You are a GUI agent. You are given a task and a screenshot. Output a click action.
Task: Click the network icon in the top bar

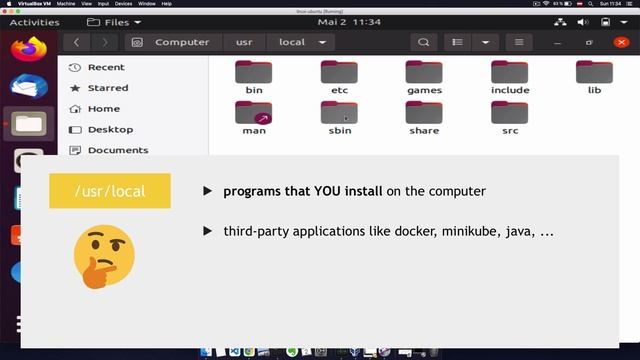click(x=560, y=22)
